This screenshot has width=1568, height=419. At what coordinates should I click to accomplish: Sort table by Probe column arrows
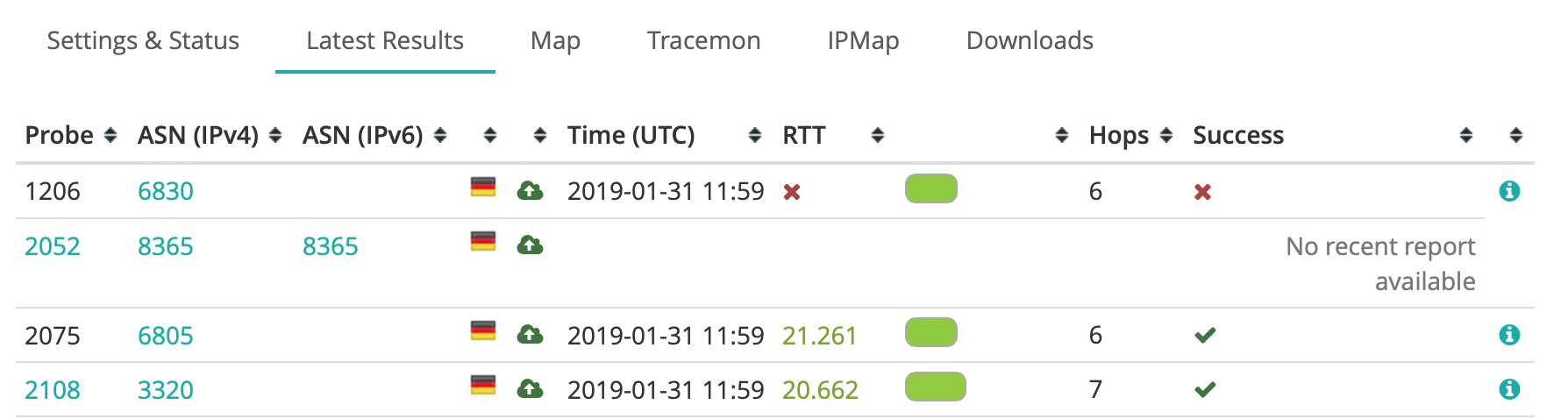110,135
